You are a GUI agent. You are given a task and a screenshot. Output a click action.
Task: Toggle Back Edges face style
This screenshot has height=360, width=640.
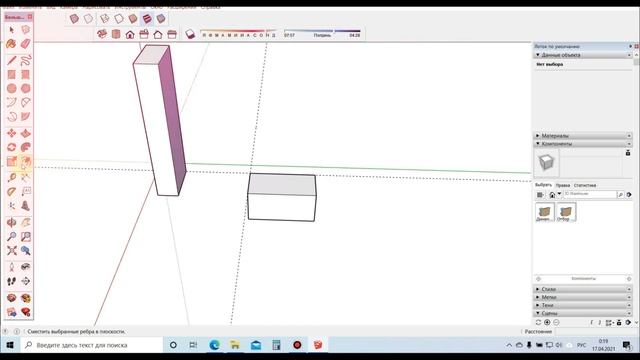point(88,19)
